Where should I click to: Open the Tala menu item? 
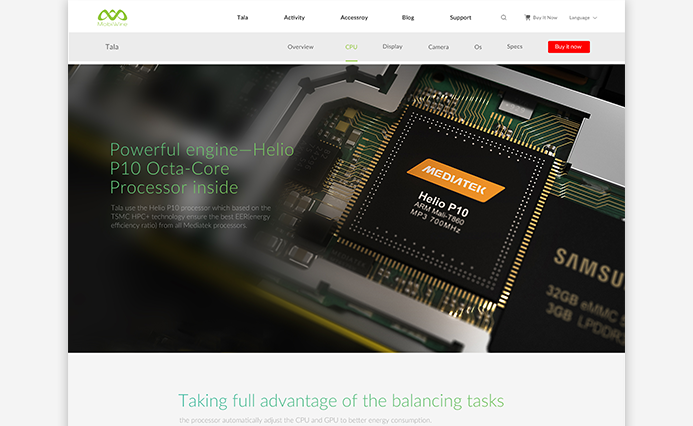pyautogui.click(x=242, y=17)
